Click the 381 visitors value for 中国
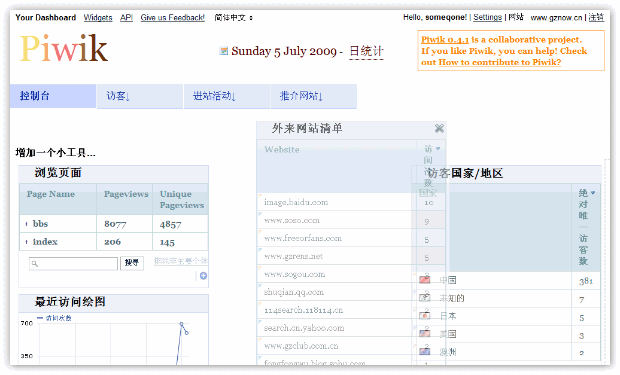The image size is (620, 375). 586,281
